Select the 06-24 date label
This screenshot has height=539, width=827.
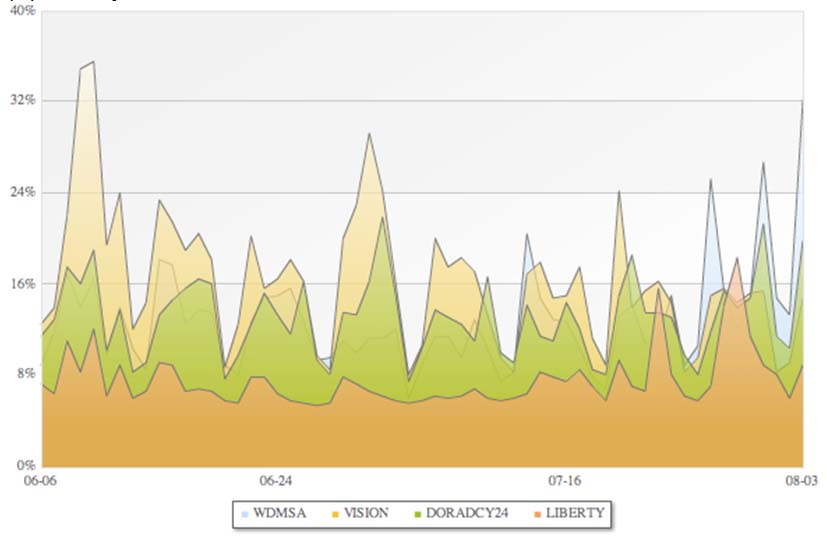(275, 481)
